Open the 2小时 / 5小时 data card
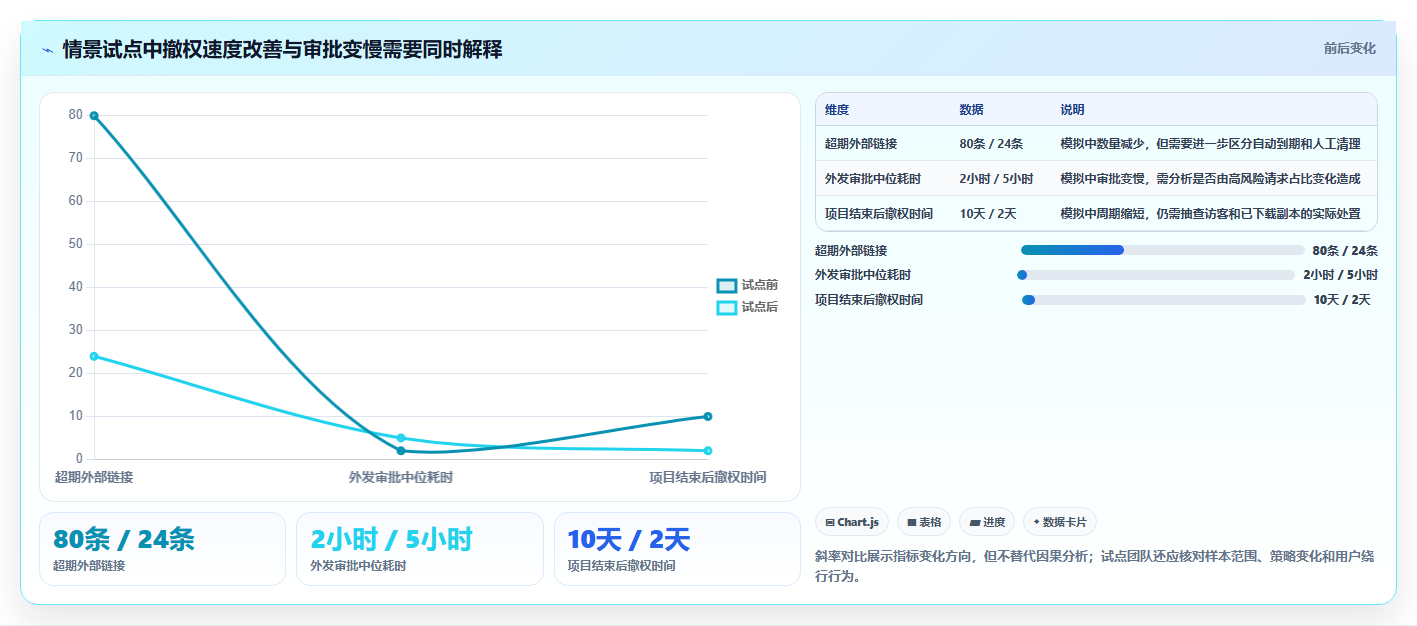This screenshot has height=626, width=1417. [x=420, y=549]
